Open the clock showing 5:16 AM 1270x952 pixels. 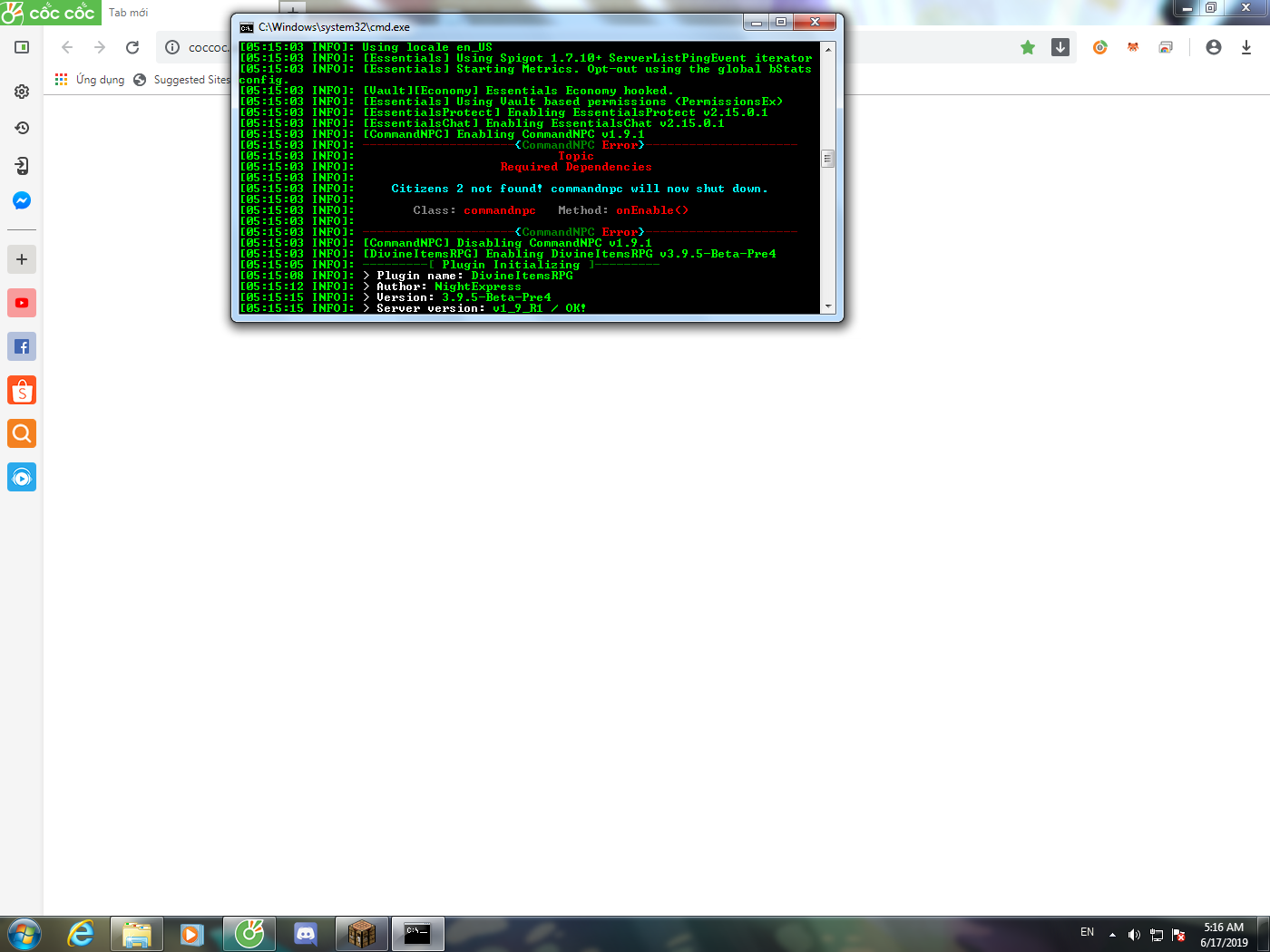tap(1224, 935)
